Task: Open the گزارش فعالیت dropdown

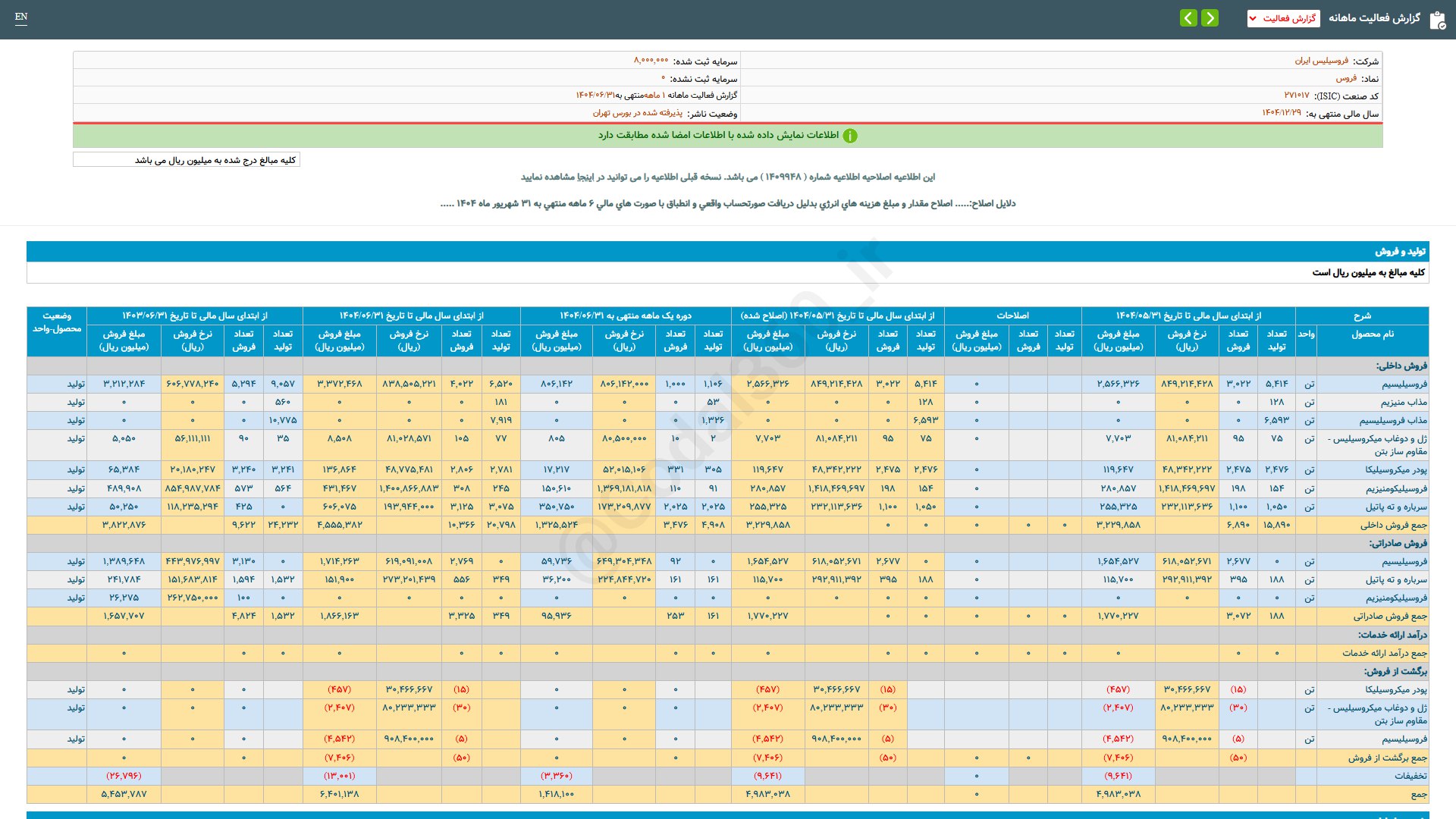Action: 1283,18
